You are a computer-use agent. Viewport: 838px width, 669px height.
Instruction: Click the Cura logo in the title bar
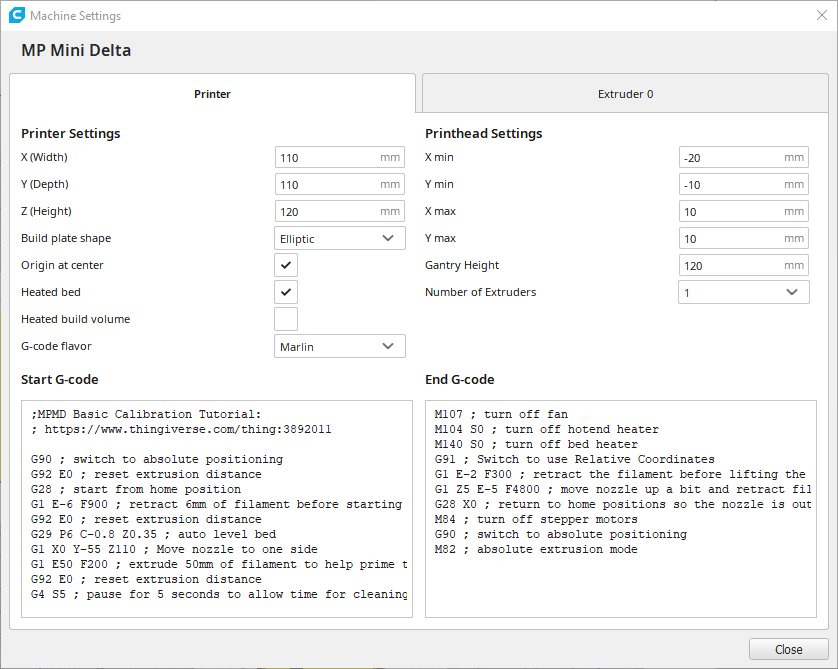point(17,15)
